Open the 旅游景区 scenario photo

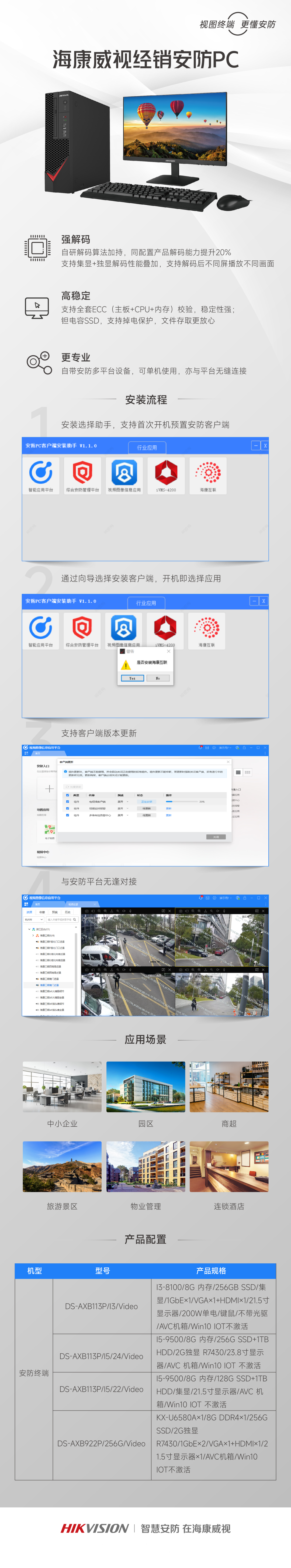pyautogui.click(x=62, y=1167)
